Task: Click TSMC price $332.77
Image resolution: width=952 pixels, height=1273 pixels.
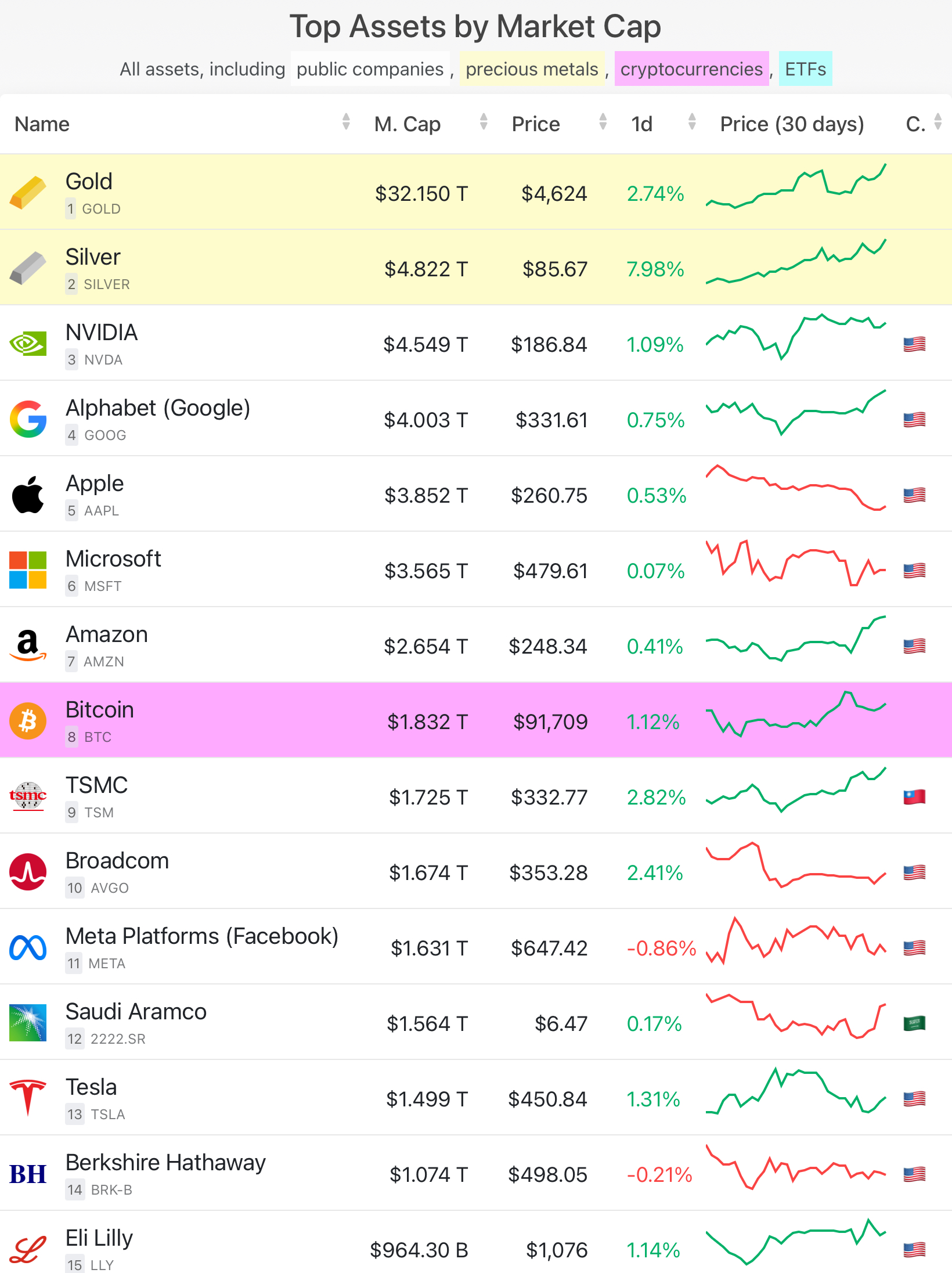Action: [x=549, y=797]
